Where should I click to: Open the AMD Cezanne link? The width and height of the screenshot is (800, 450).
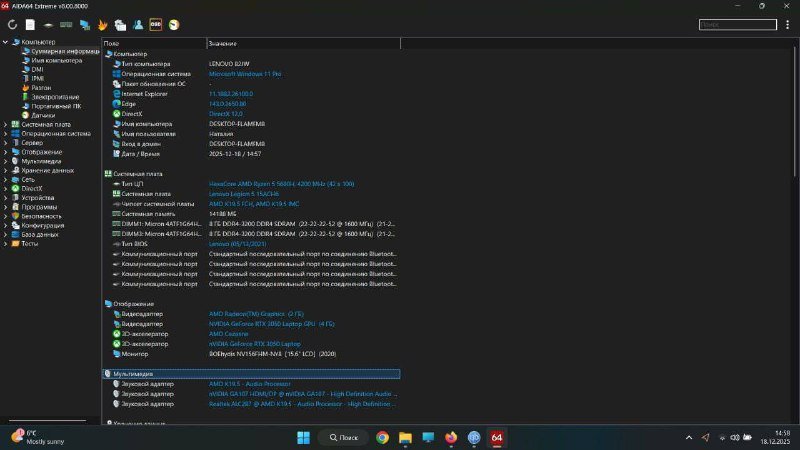point(229,334)
